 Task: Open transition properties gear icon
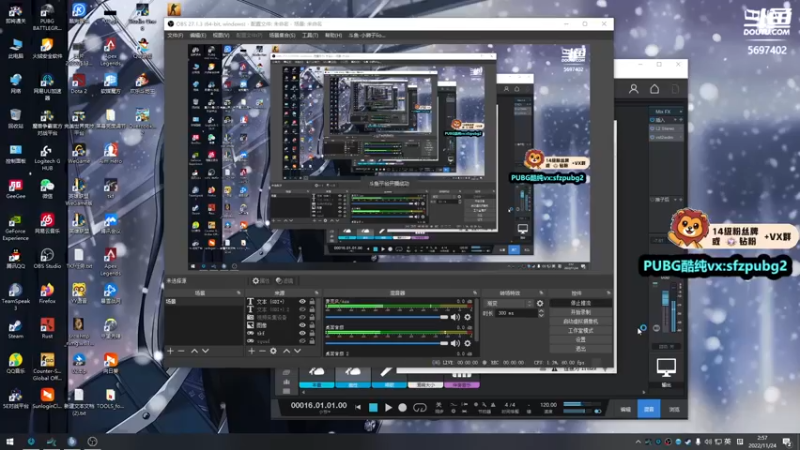[540, 303]
